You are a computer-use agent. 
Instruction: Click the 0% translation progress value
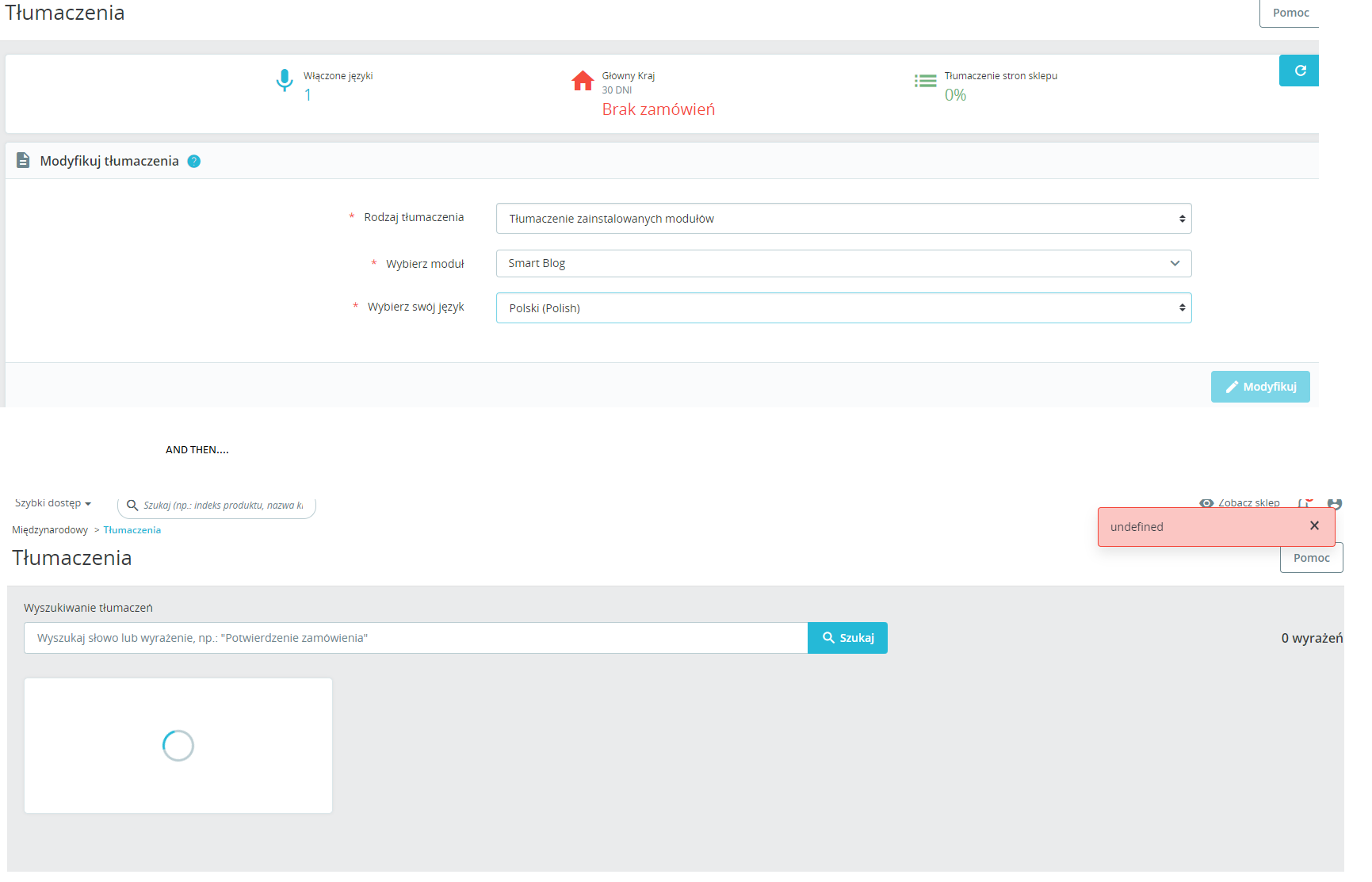[955, 95]
